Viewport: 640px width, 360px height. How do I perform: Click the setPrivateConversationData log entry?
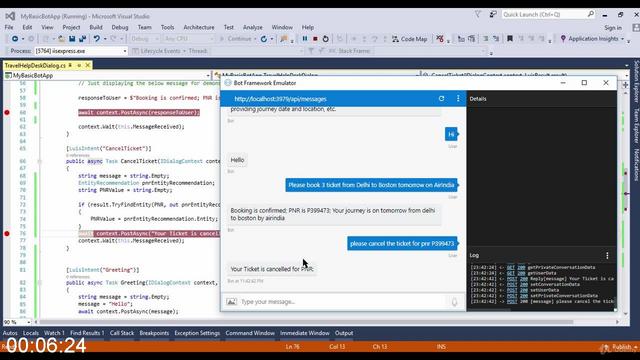pyautogui.click(x=534, y=296)
